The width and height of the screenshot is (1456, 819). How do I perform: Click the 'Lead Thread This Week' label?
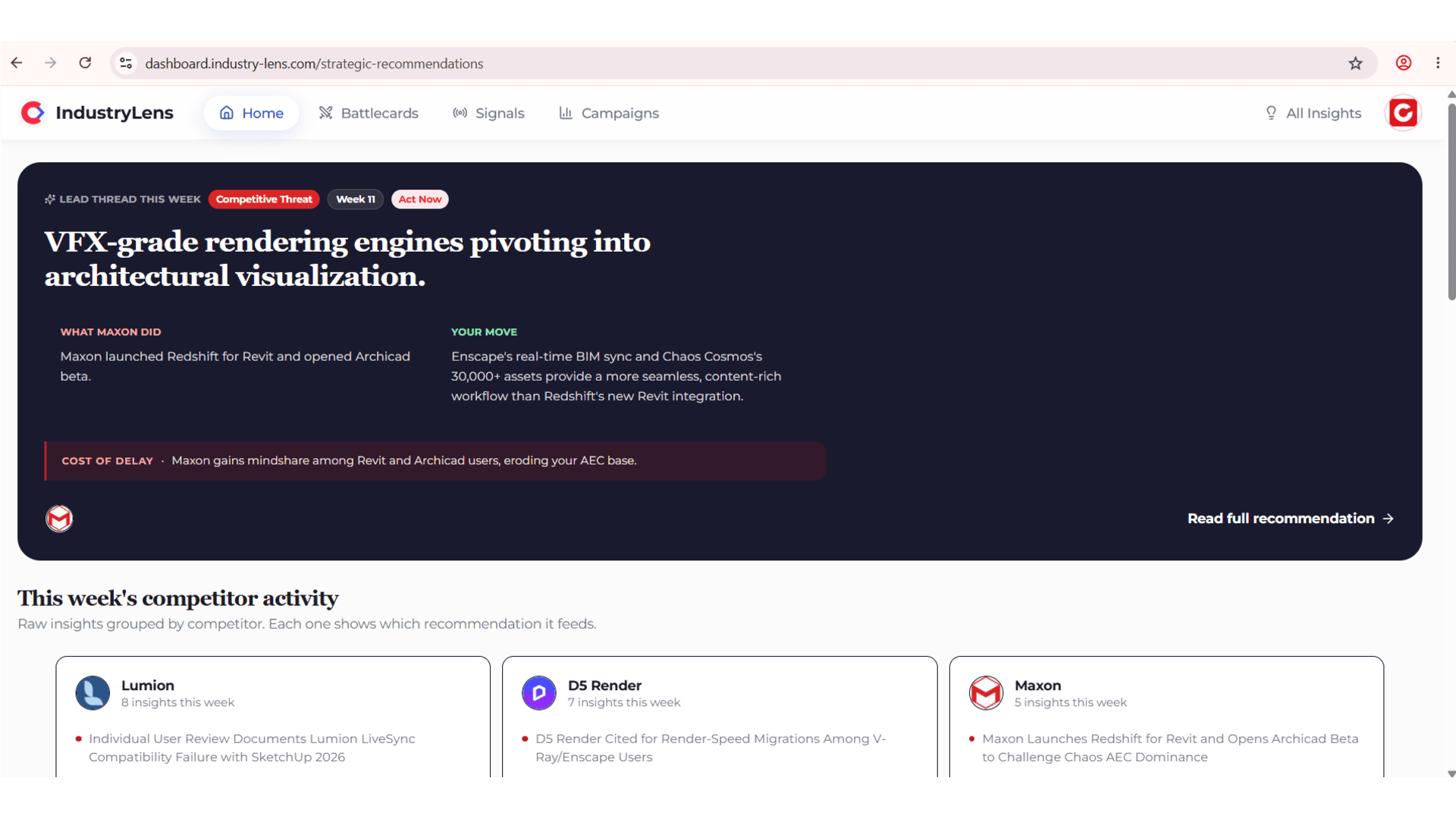(x=130, y=199)
